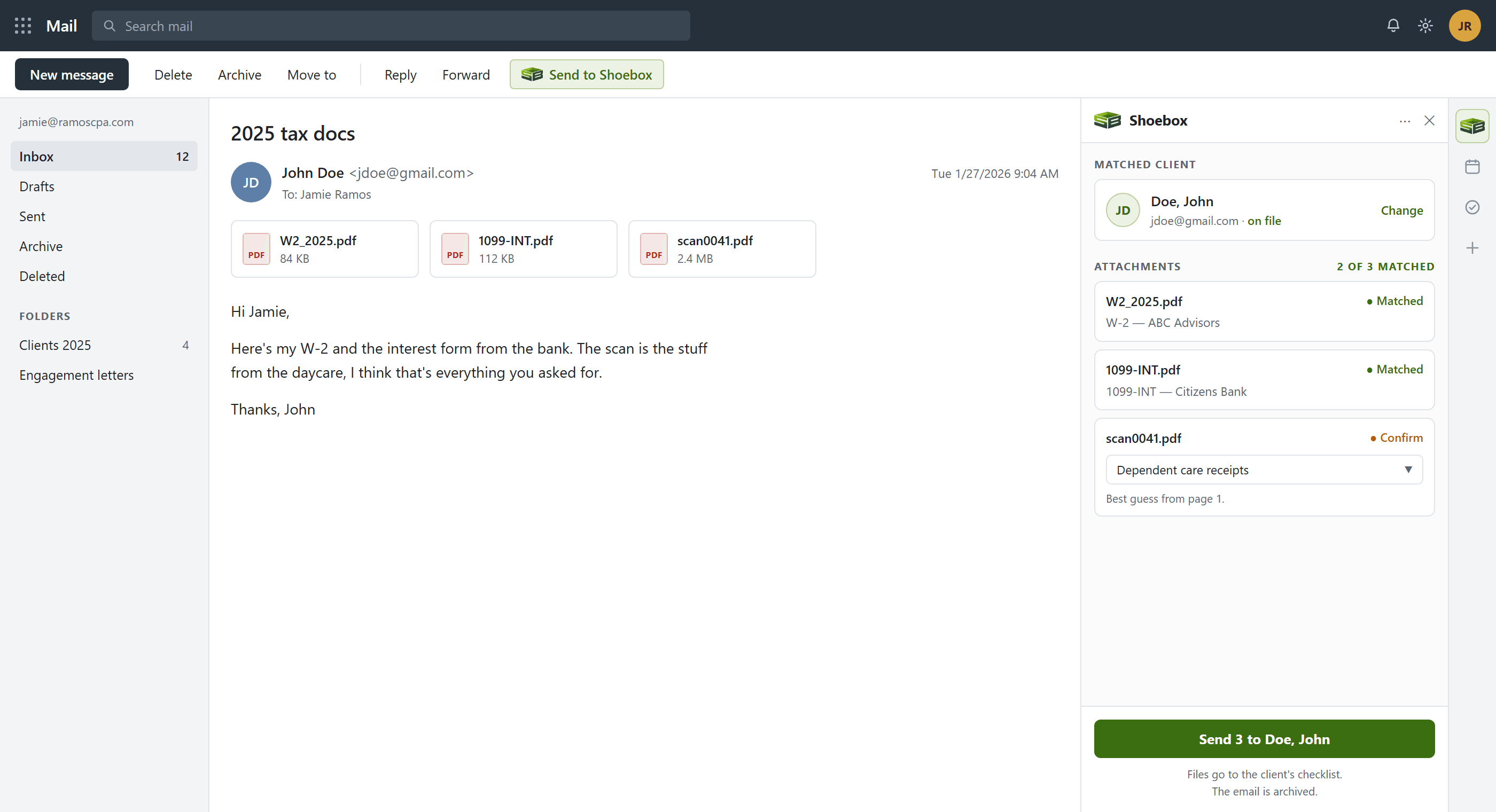Open the tasks checkmark icon in side rail
The image size is (1496, 812).
[x=1471, y=207]
